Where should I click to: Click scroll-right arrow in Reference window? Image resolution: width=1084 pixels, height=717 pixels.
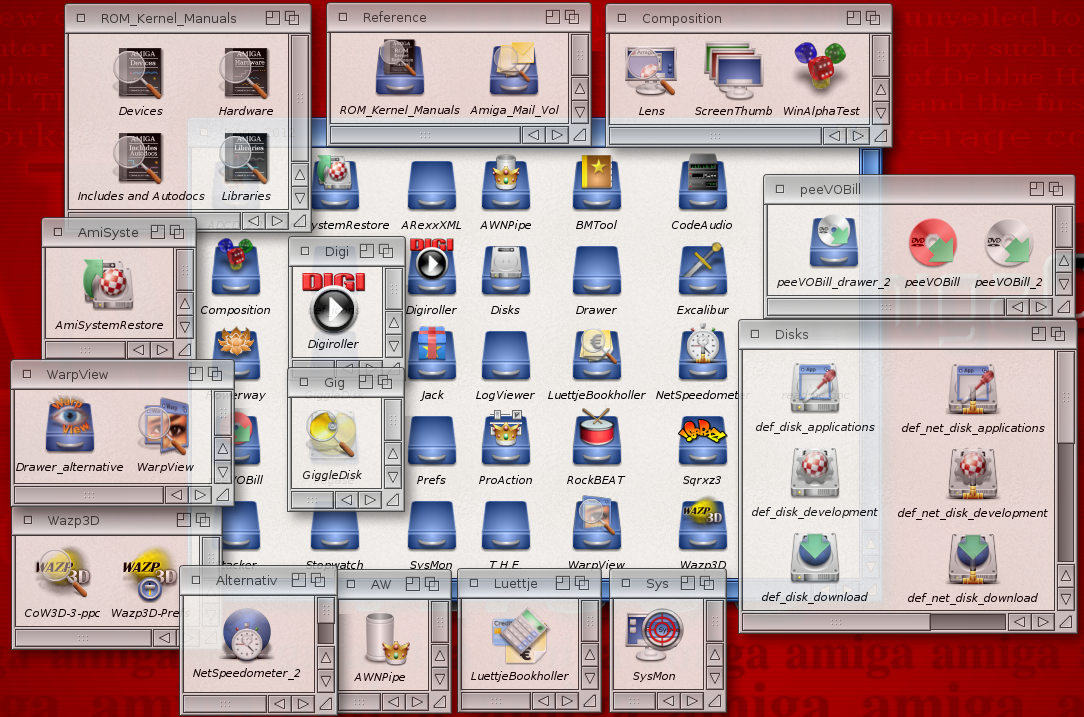pyautogui.click(x=557, y=134)
